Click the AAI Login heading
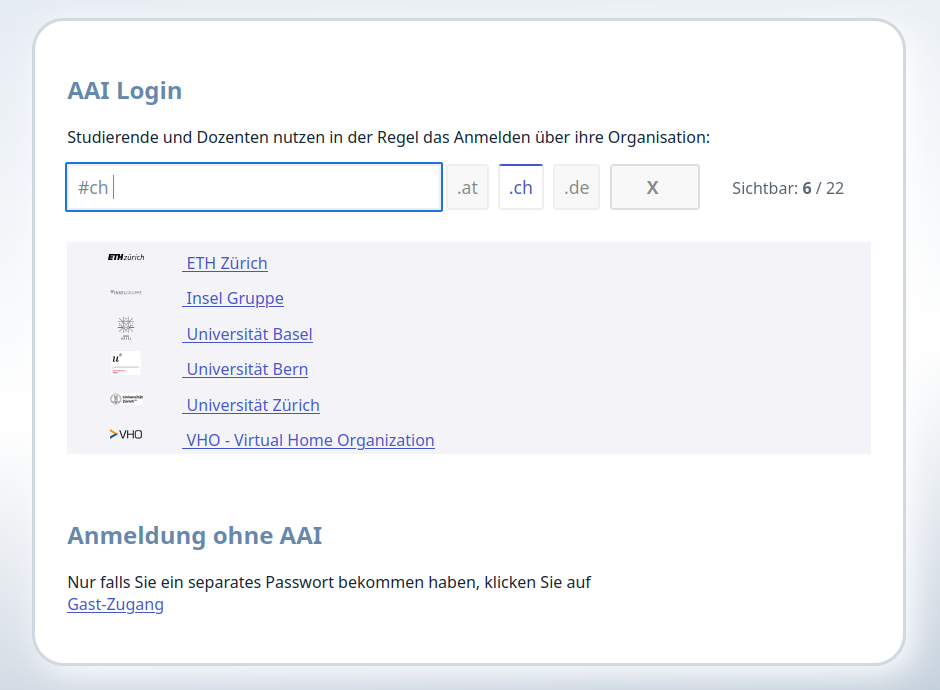Viewport: 940px width, 690px height. 125,91
